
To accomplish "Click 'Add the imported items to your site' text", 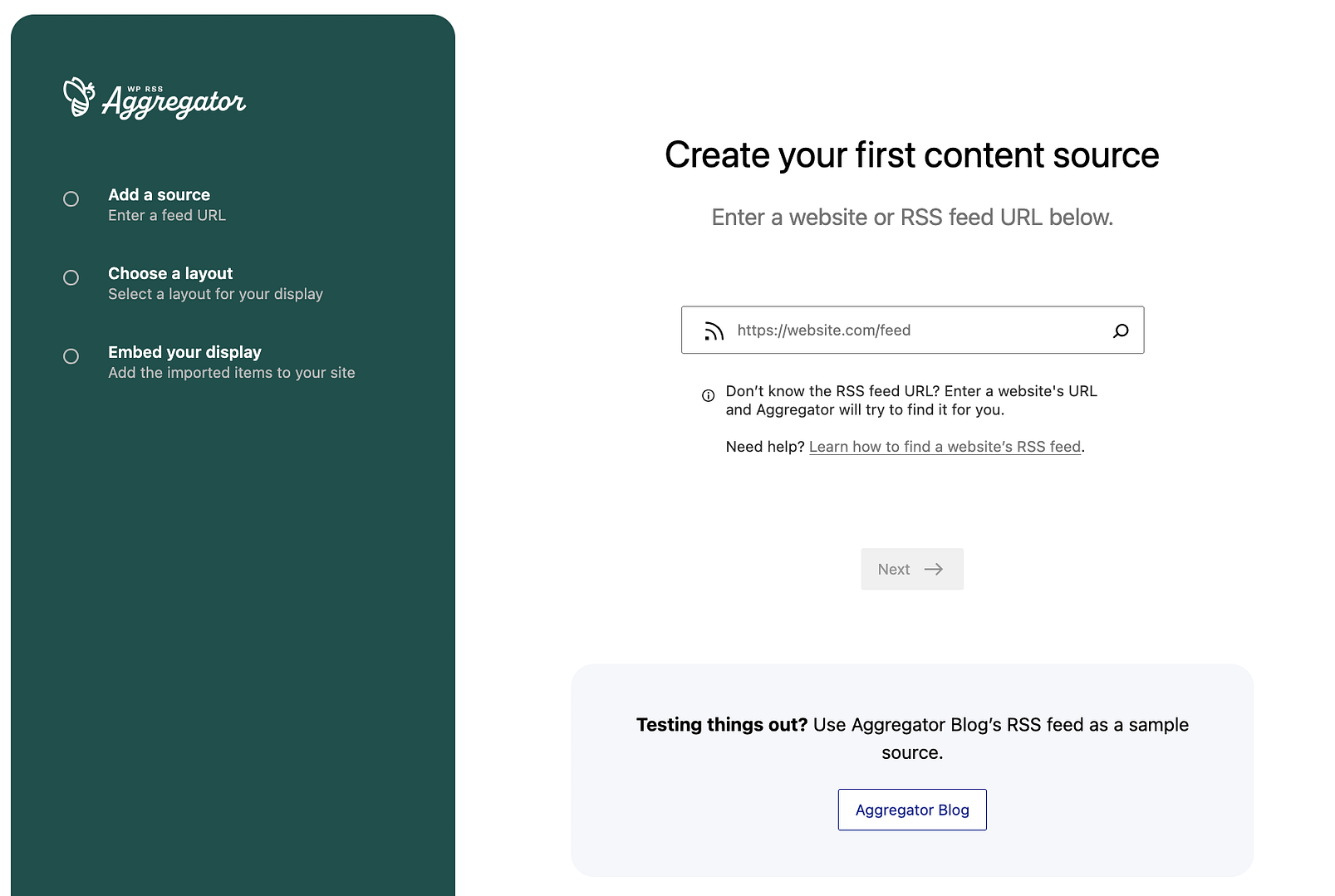I will click(x=232, y=373).
